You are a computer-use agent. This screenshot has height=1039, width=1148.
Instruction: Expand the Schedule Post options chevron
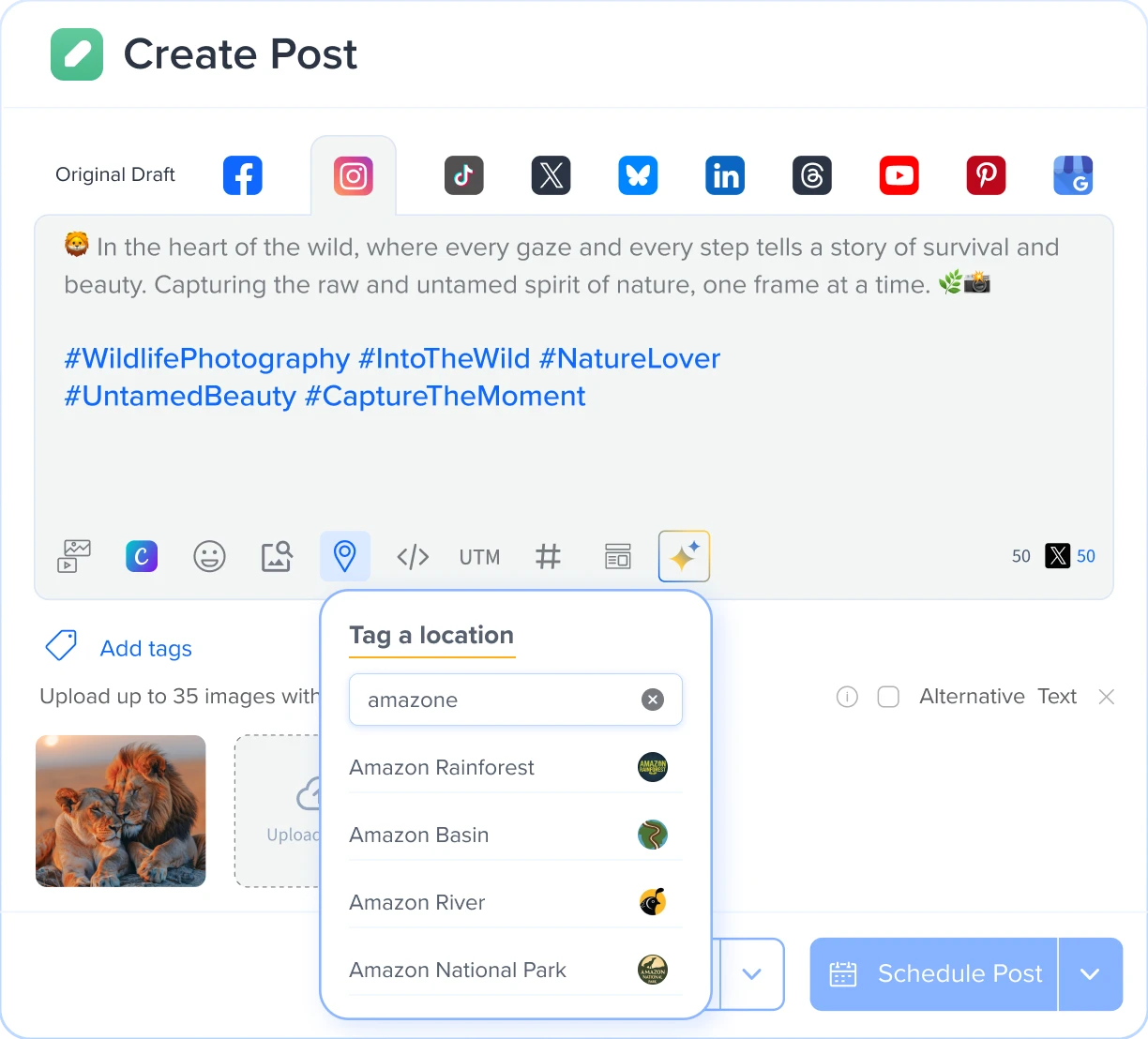(x=1091, y=974)
